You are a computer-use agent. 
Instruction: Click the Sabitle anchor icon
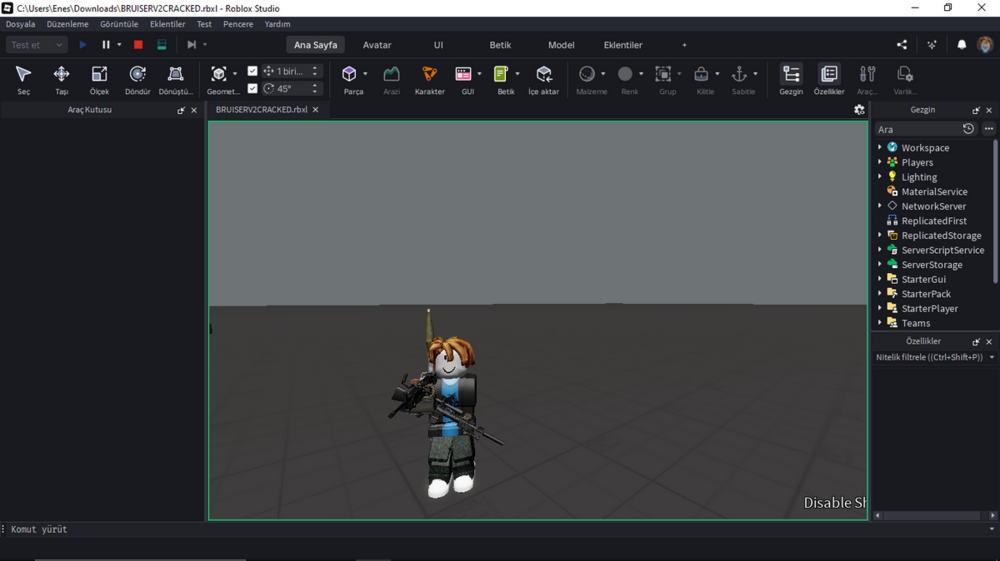click(x=739, y=74)
